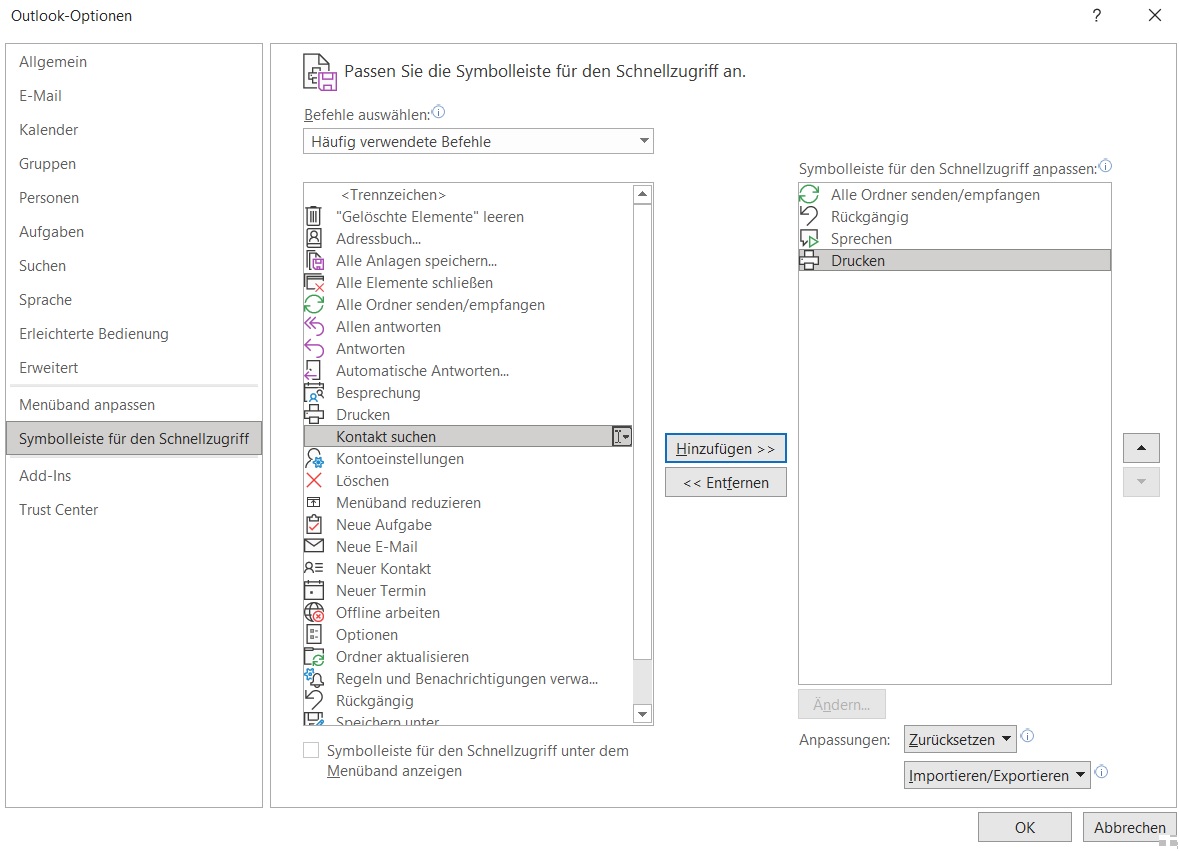Click the info icon next to Importieren/Exportieren
Viewport: 1179px width, 851px height.
click(1101, 772)
